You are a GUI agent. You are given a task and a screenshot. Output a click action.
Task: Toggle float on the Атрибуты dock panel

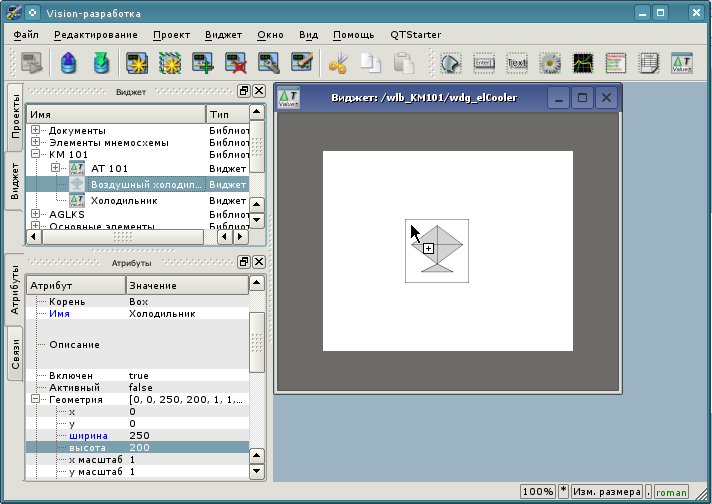coord(244,262)
